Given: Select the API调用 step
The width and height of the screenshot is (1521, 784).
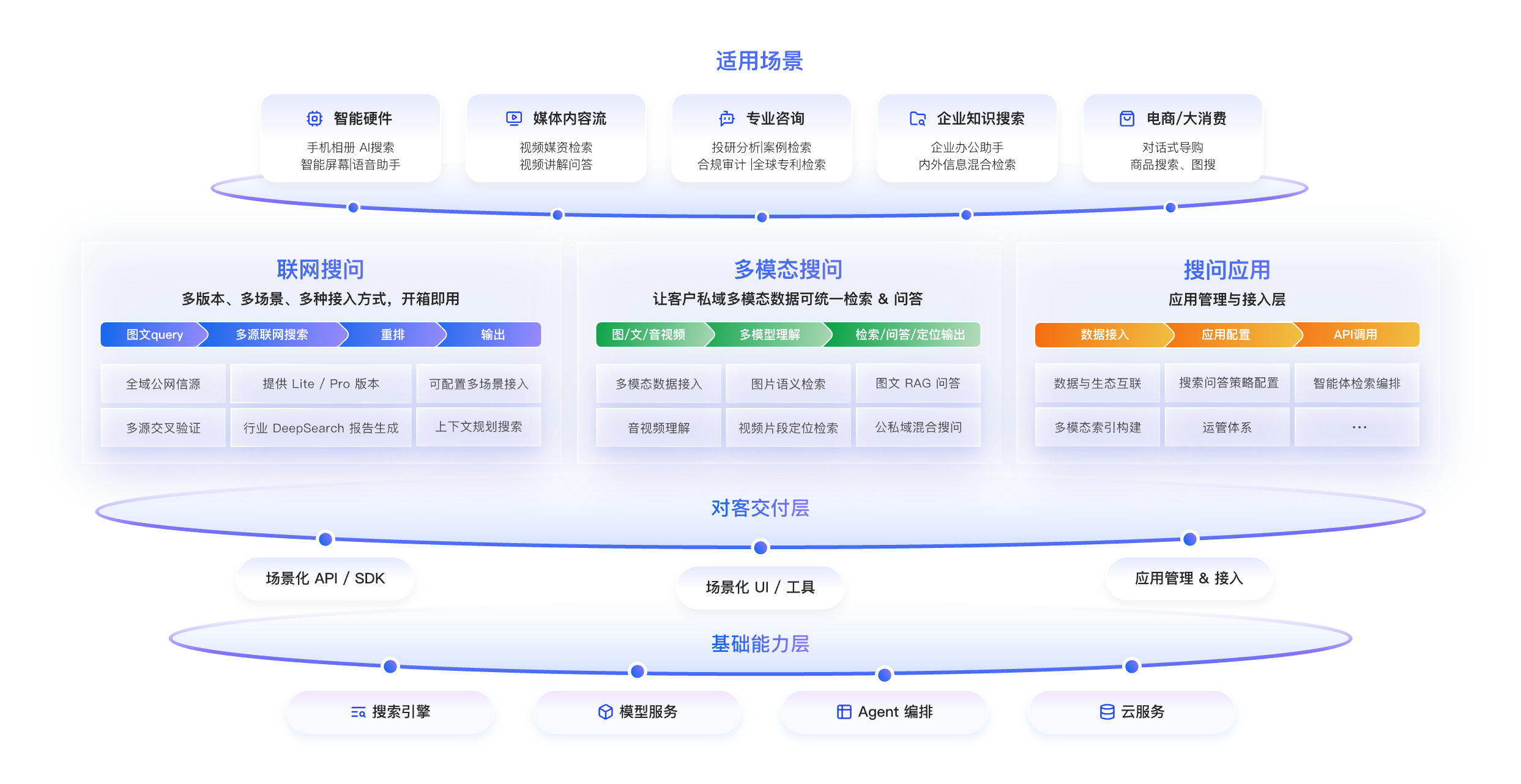Looking at the screenshot, I should 1356,335.
